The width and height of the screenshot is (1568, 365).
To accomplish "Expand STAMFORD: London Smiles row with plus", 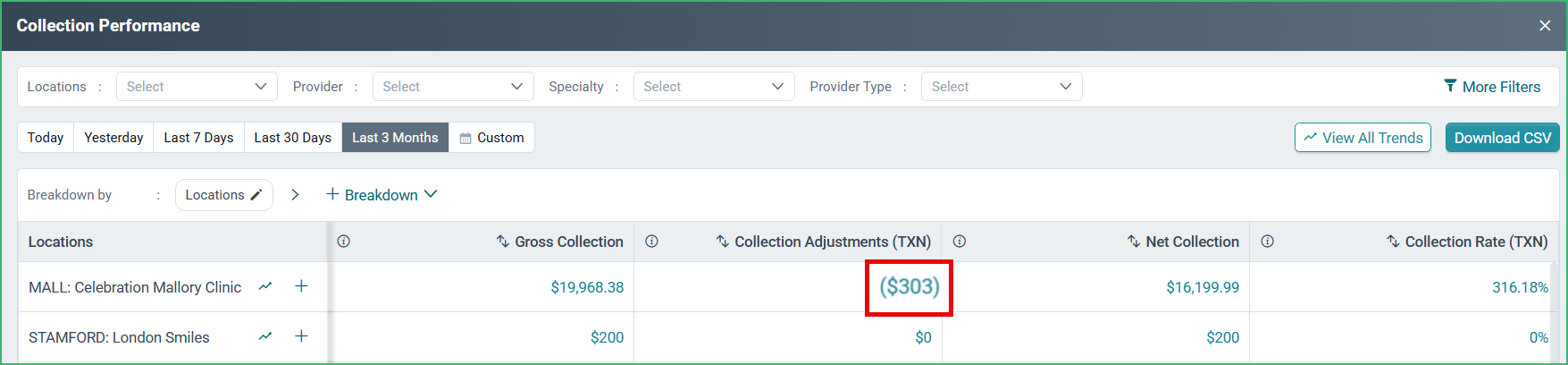I will pyautogui.click(x=302, y=336).
